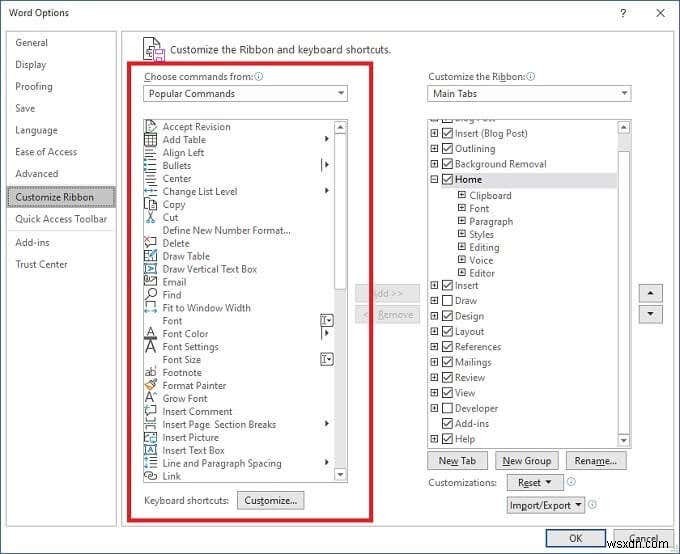Expand the Clipboard group
The height and width of the screenshot is (554, 680).
pos(462,195)
